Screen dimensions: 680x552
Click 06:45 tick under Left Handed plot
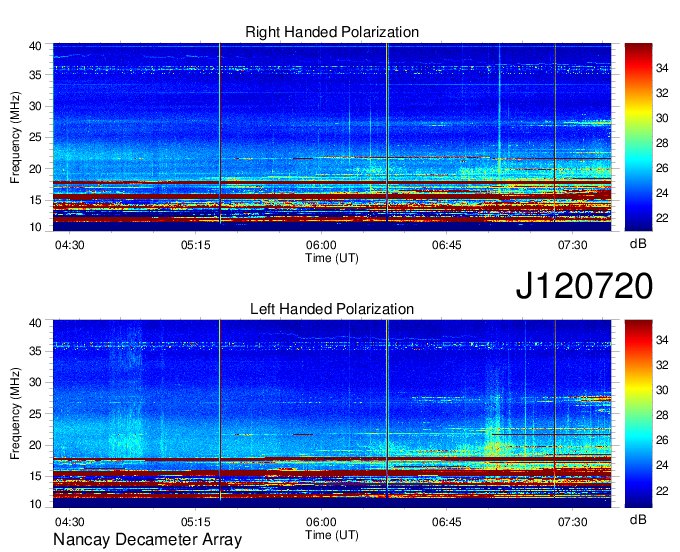[447, 522]
